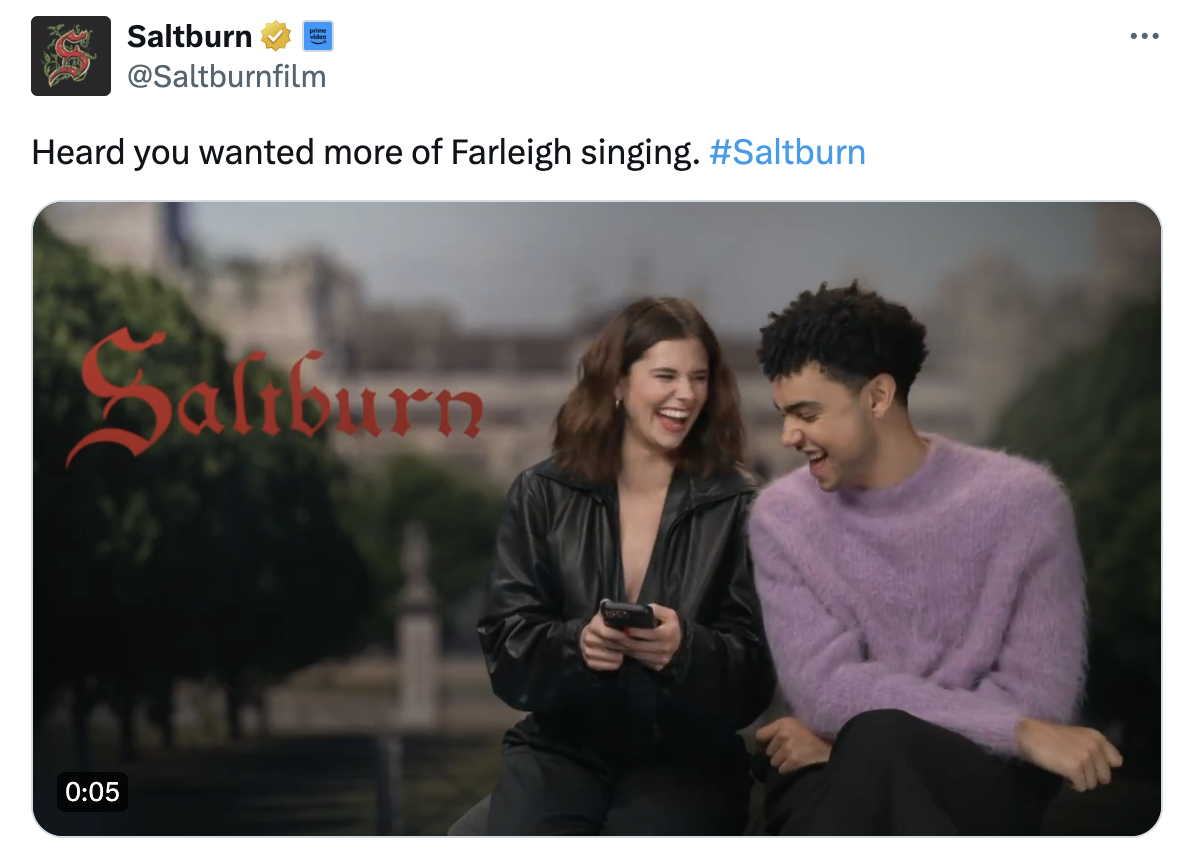This screenshot has width=1194, height=850.
Task: Open the Saltburn display name link
Action: tap(189, 37)
